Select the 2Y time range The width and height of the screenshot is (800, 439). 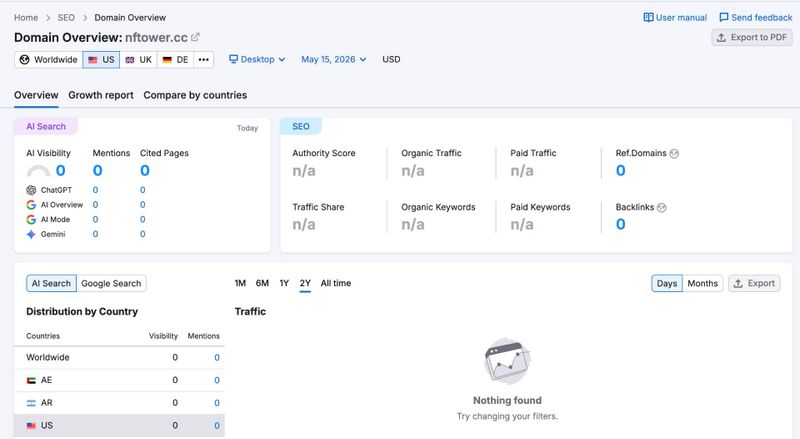coord(305,283)
